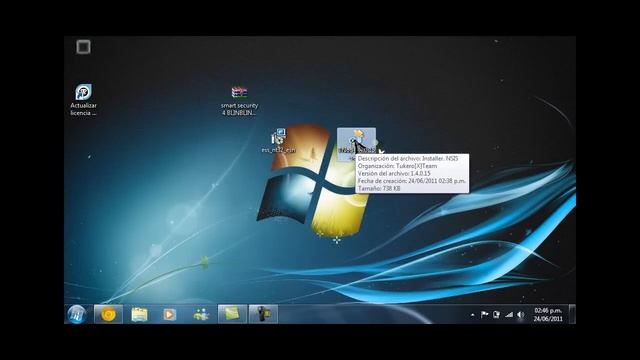Screen dimensions: 640x360
Task: Open network signal tray icon
Action: (x=509, y=315)
